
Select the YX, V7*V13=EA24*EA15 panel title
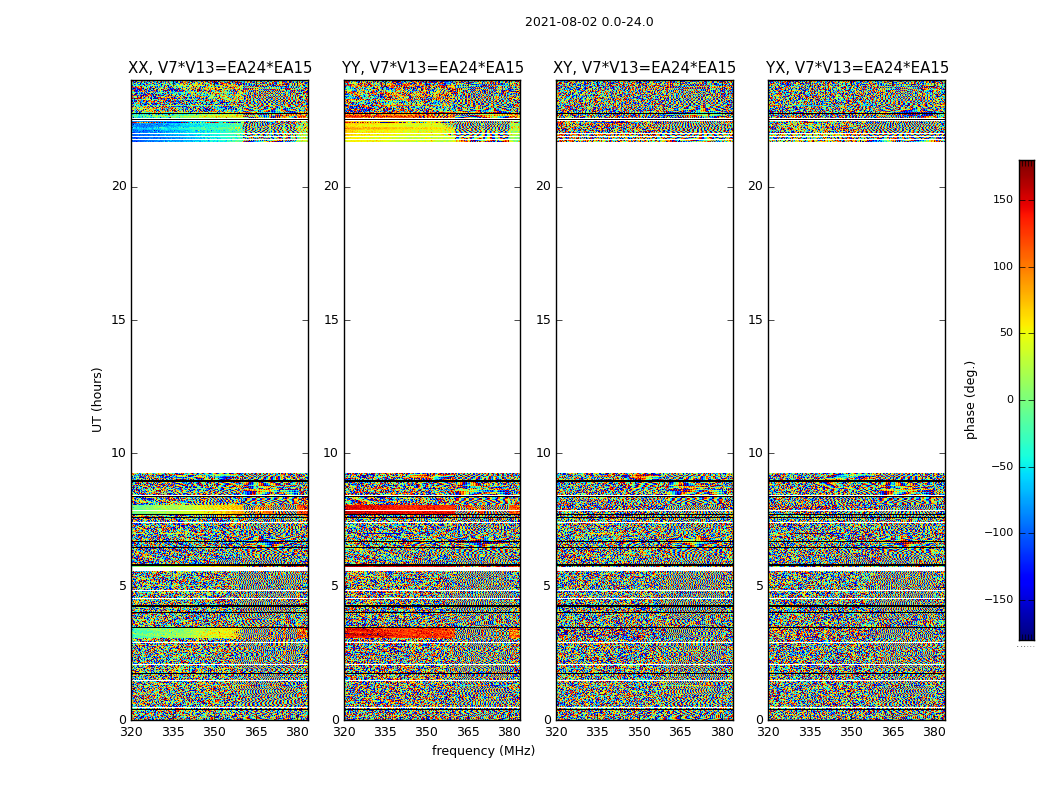point(857,68)
